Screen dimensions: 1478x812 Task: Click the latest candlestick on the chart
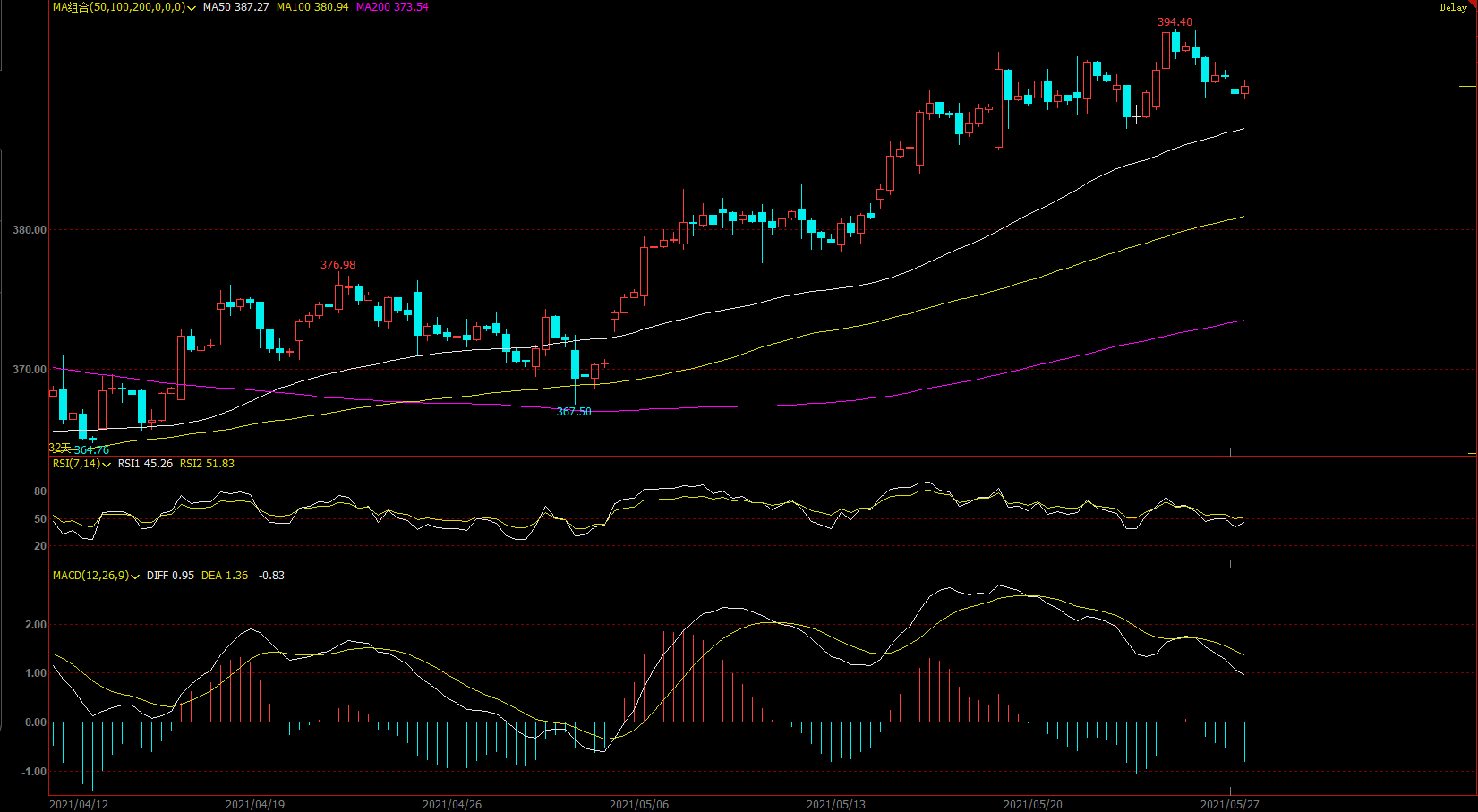[1244, 90]
